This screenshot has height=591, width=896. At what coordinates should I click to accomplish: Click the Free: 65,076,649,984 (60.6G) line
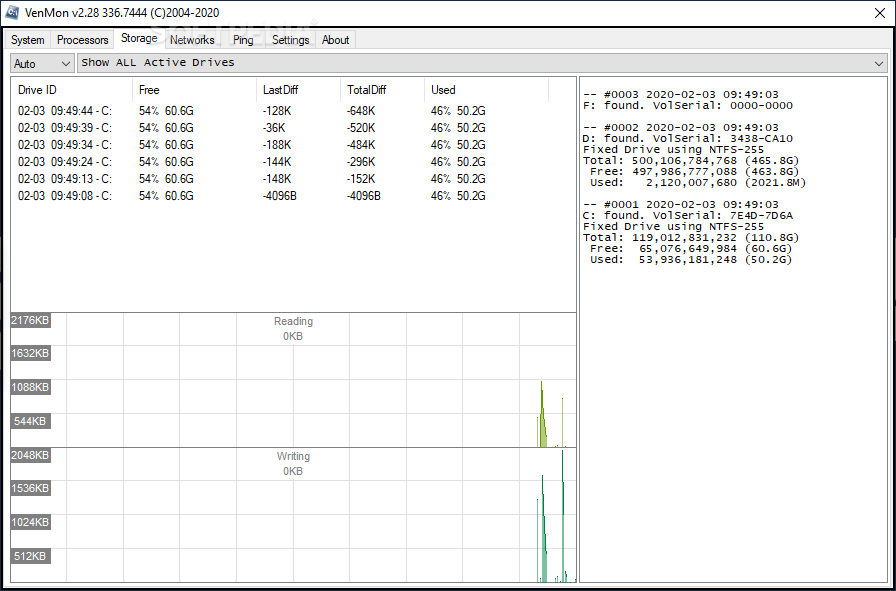tap(691, 249)
